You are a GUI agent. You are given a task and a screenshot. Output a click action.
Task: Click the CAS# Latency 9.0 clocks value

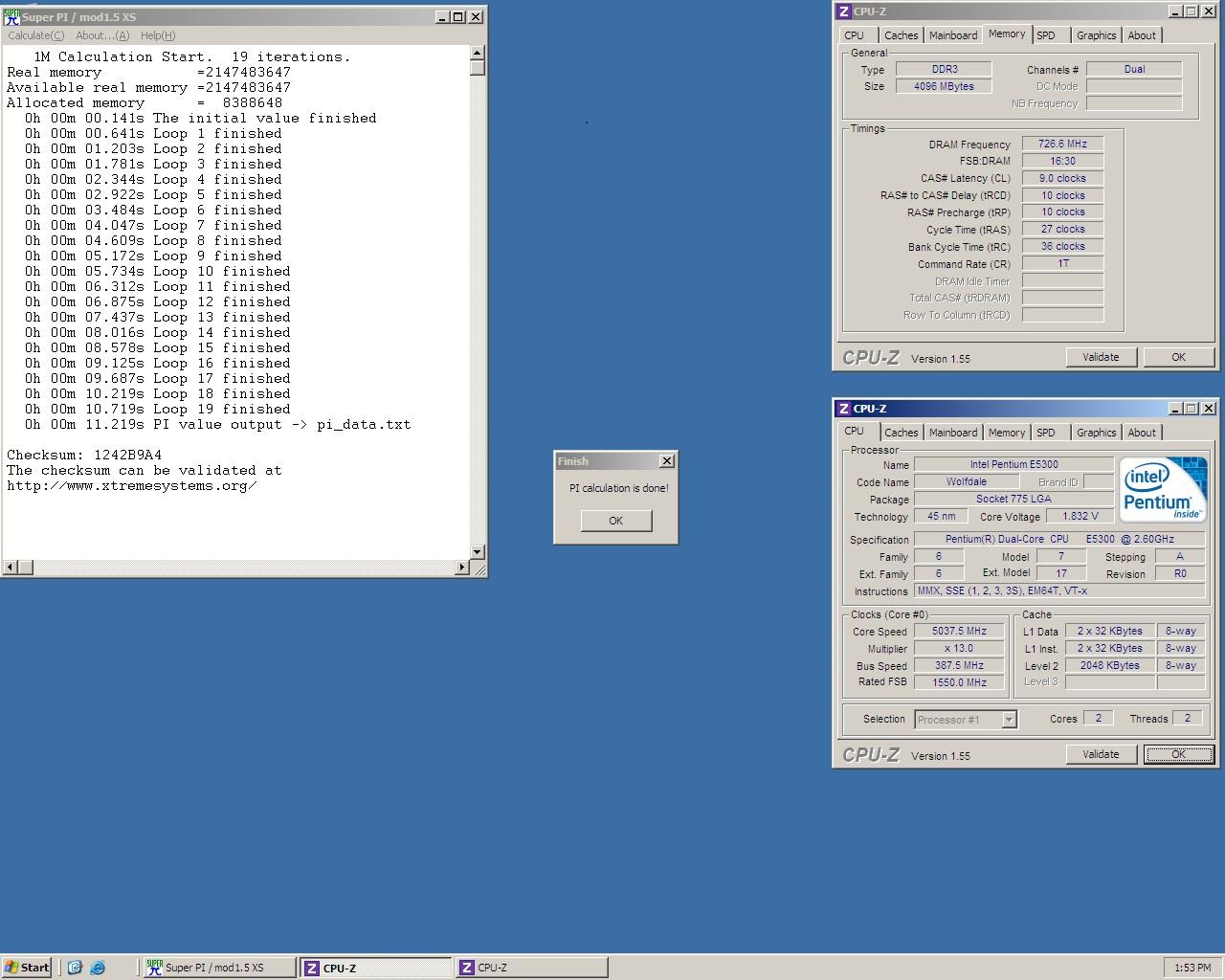1062,178
